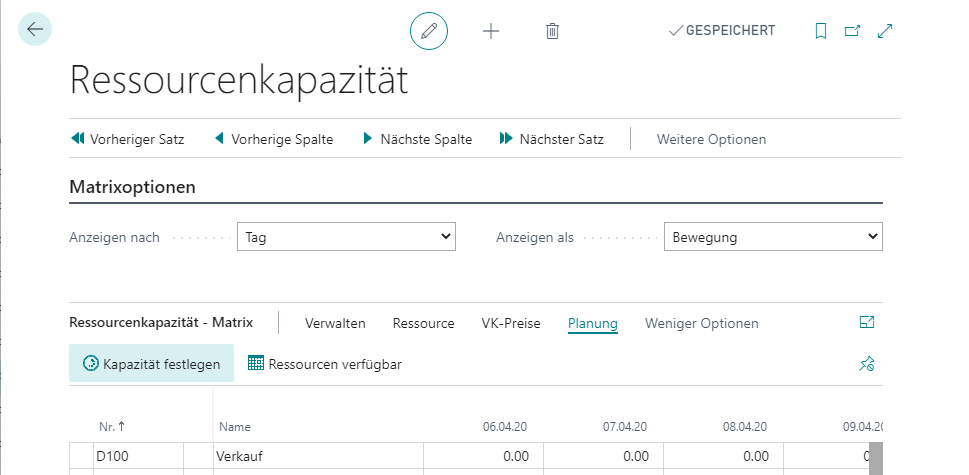Open the Anzeigen nach dropdown

pos(346,237)
